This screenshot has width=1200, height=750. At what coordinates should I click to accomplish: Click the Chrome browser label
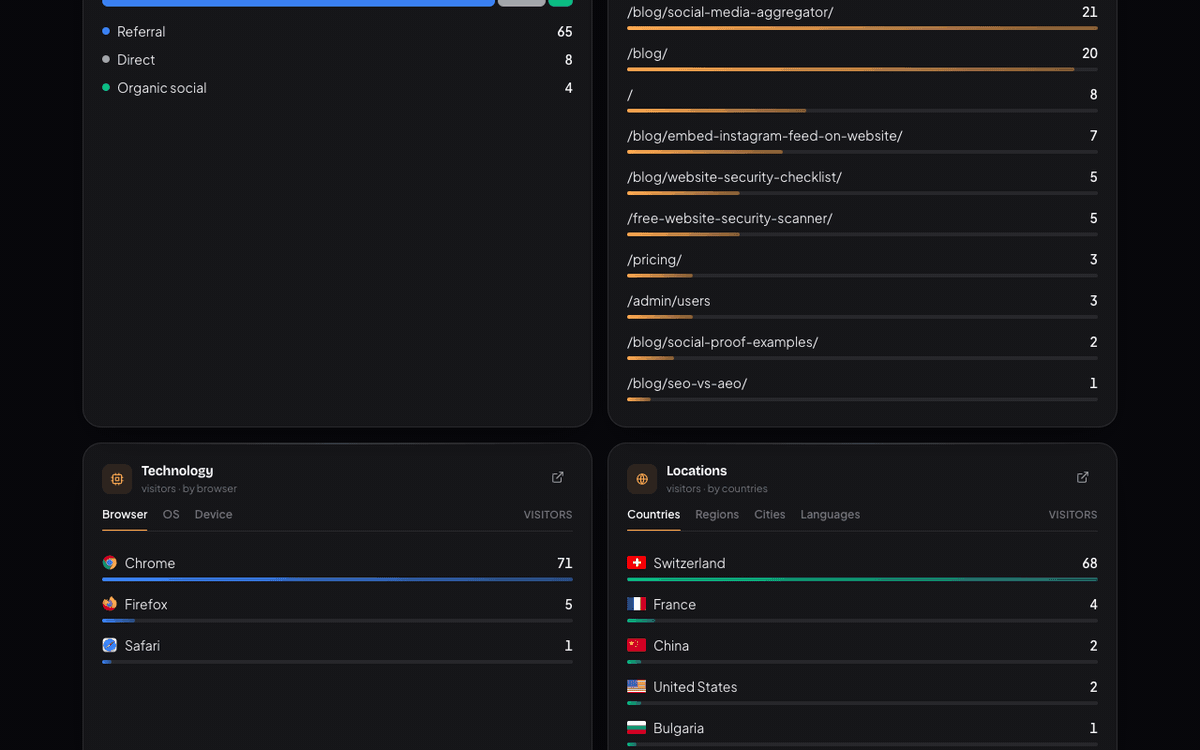[x=150, y=563]
